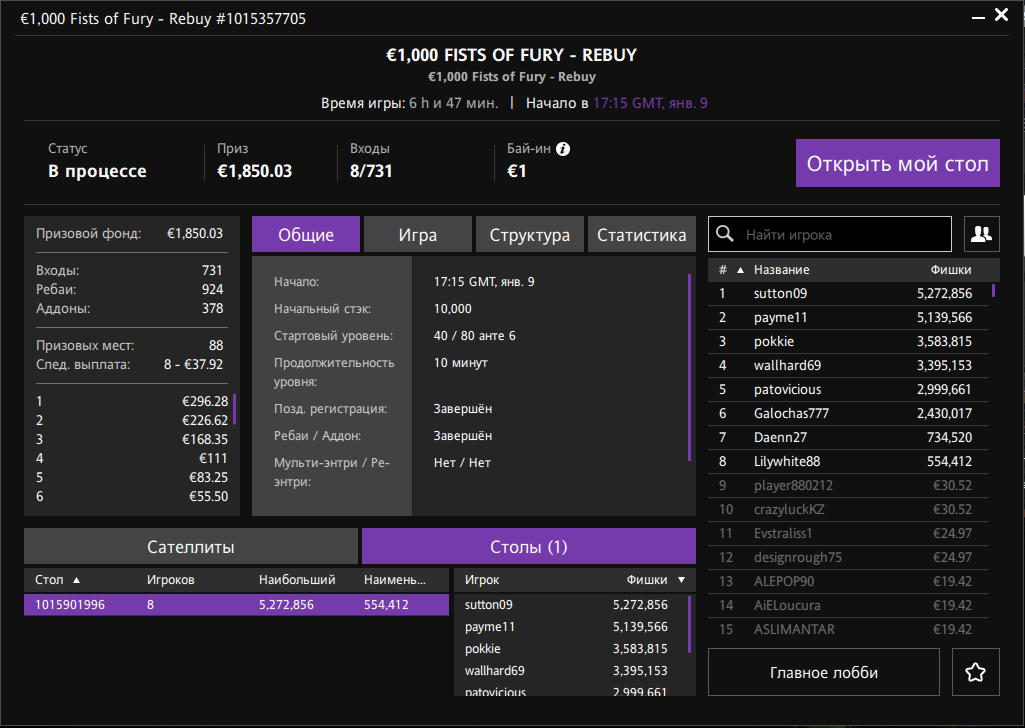Select eliminated player ASLIMANTAR row
The image size is (1025, 728).
848,629
